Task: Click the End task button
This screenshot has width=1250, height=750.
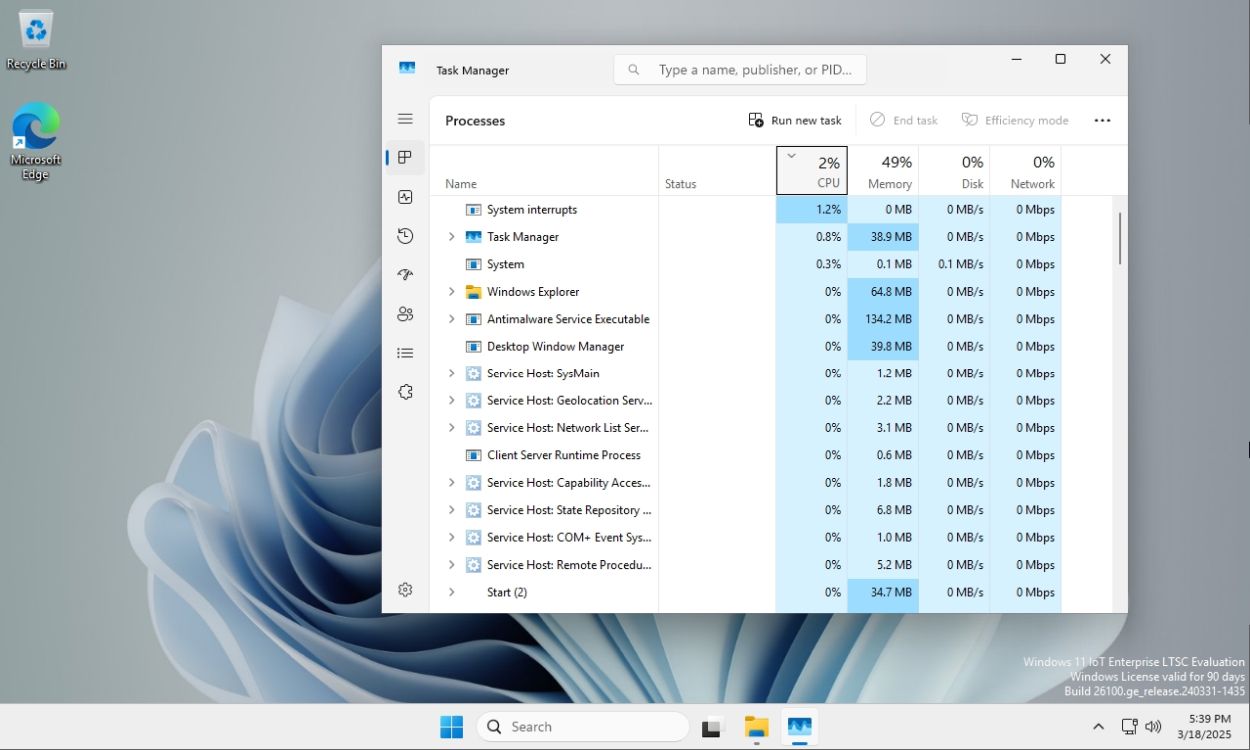Action: pos(903,119)
